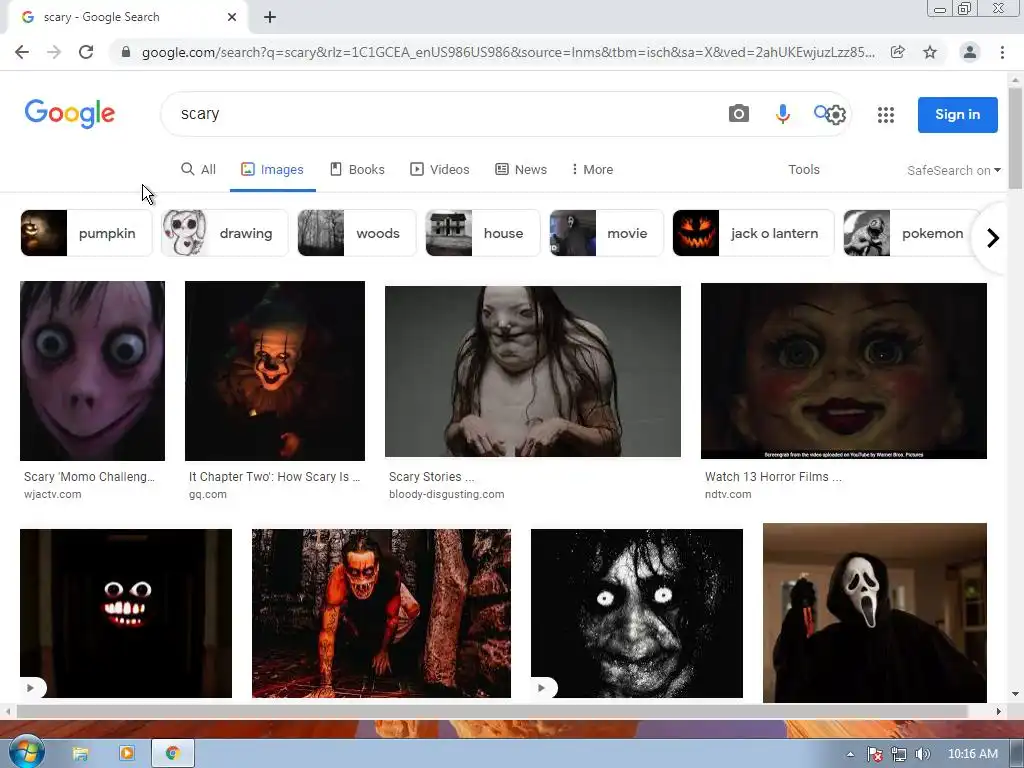Submit search with magnifier icon
The width and height of the screenshot is (1024, 768).
(x=820, y=112)
